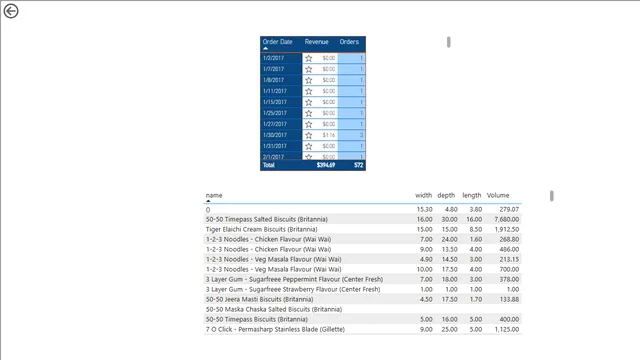Select the 1/25/2017 date cell
Viewport: 640px width, 360px height.
tap(281, 113)
